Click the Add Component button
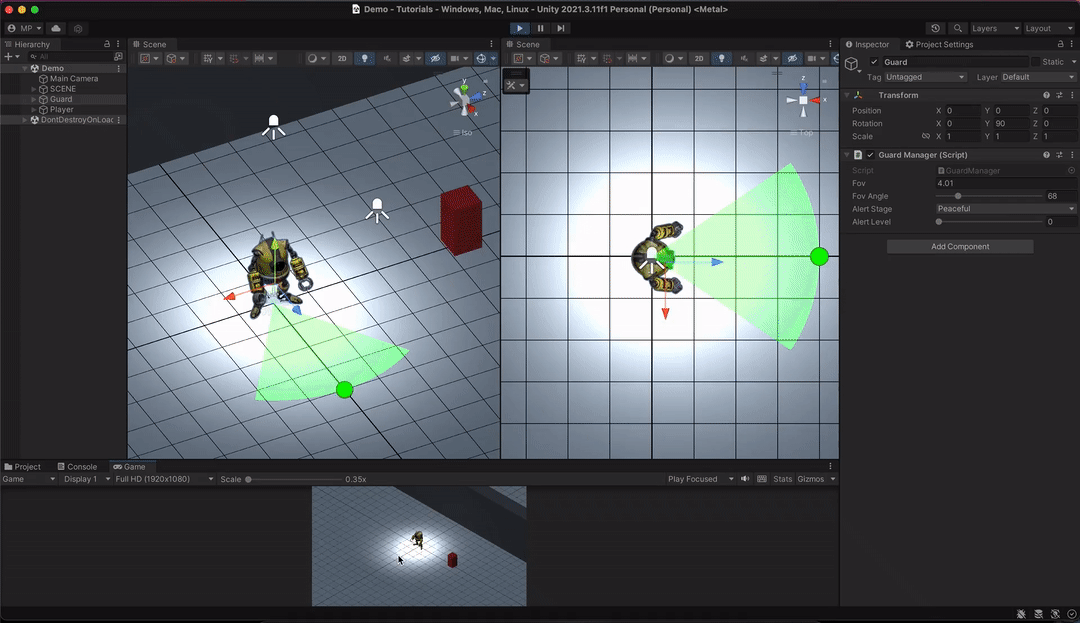The height and width of the screenshot is (623, 1080). click(959, 246)
